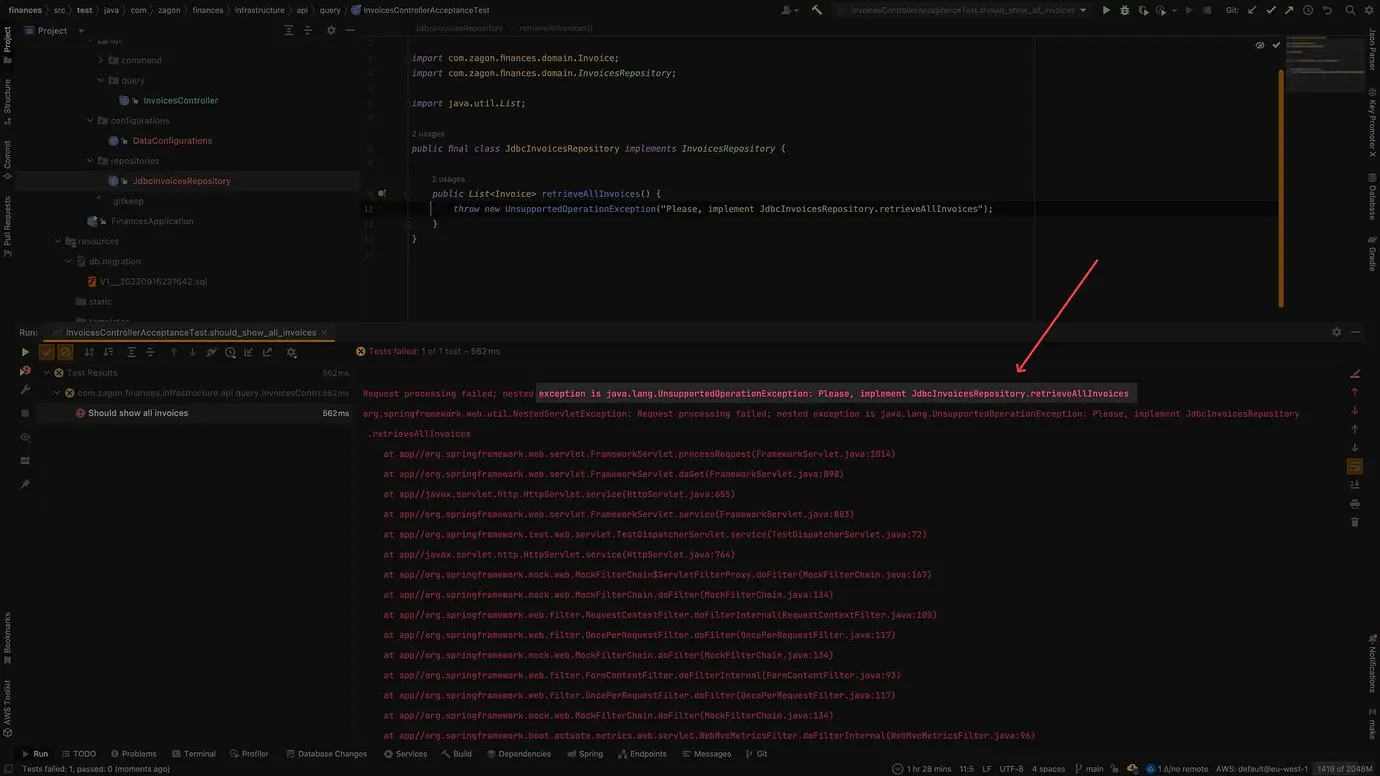Open the Git tool window tab
Screen dimensions: 1380x776
(756, 754)
